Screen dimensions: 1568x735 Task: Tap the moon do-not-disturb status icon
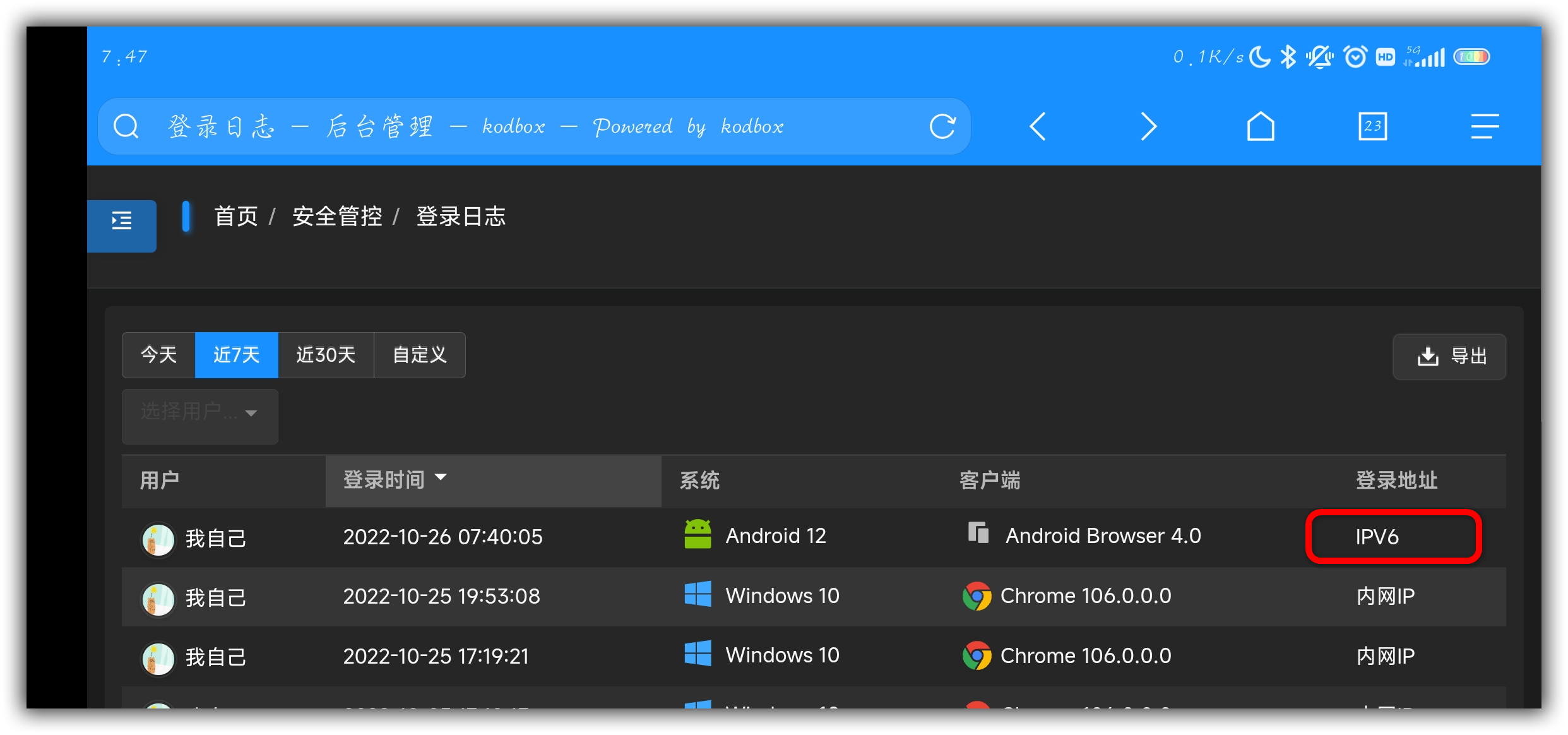pyautogui.click(x=1260, y=57)
